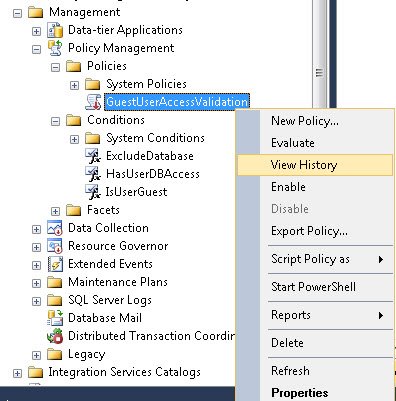Click the HasUserDBAccess condition icon

point(93,174)
